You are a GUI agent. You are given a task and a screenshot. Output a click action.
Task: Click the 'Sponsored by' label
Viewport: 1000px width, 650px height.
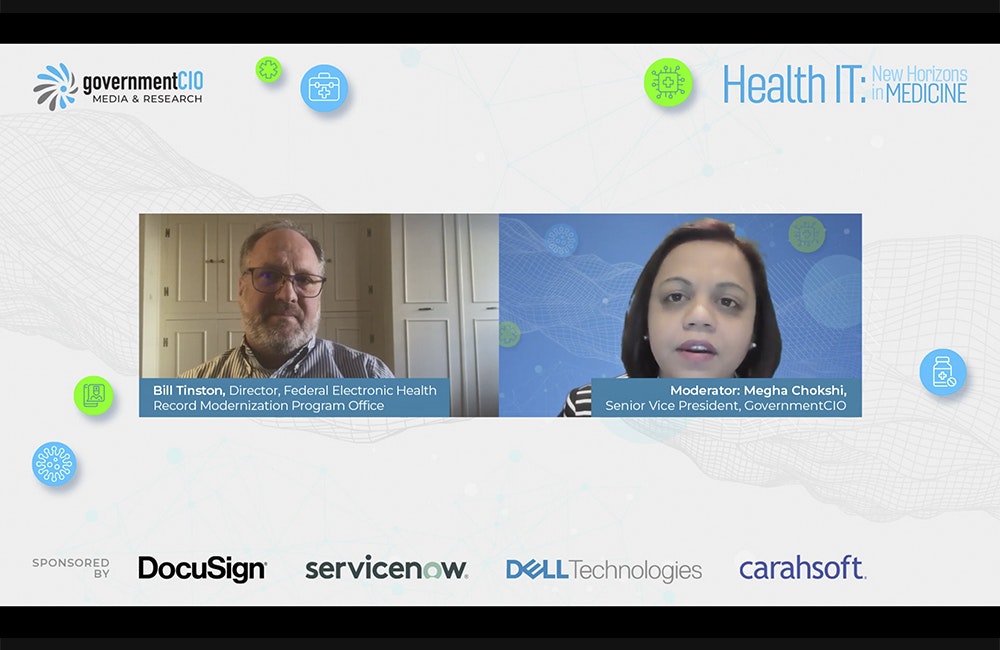point(71,568)
